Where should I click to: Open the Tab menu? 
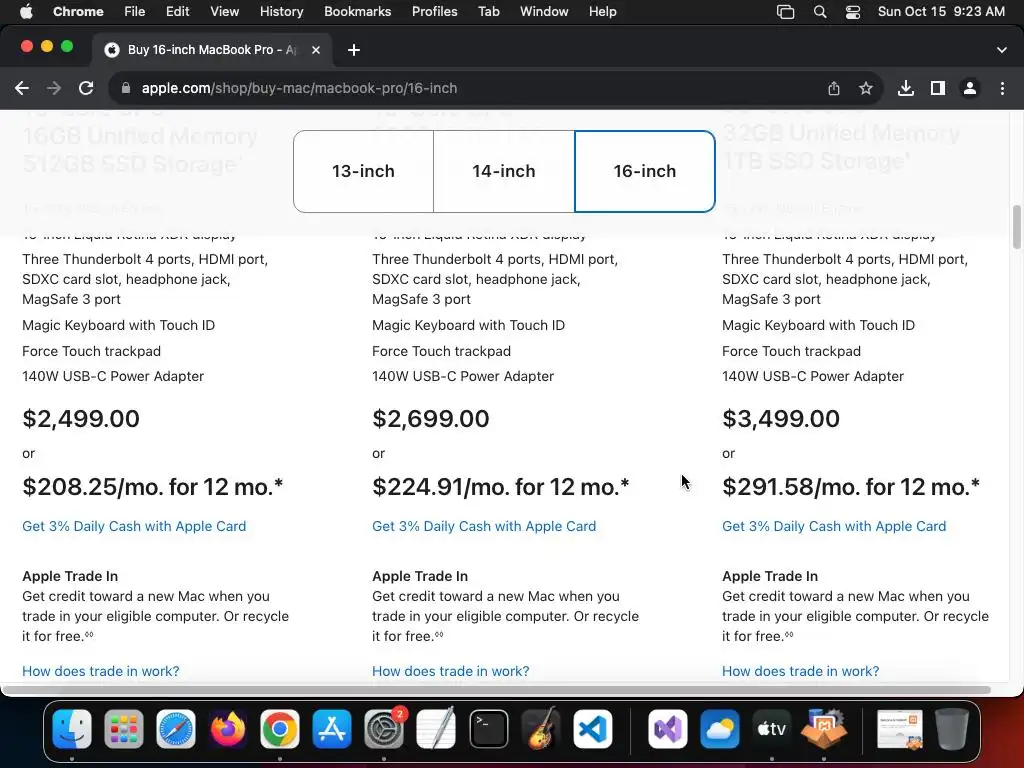click(488, 11)
